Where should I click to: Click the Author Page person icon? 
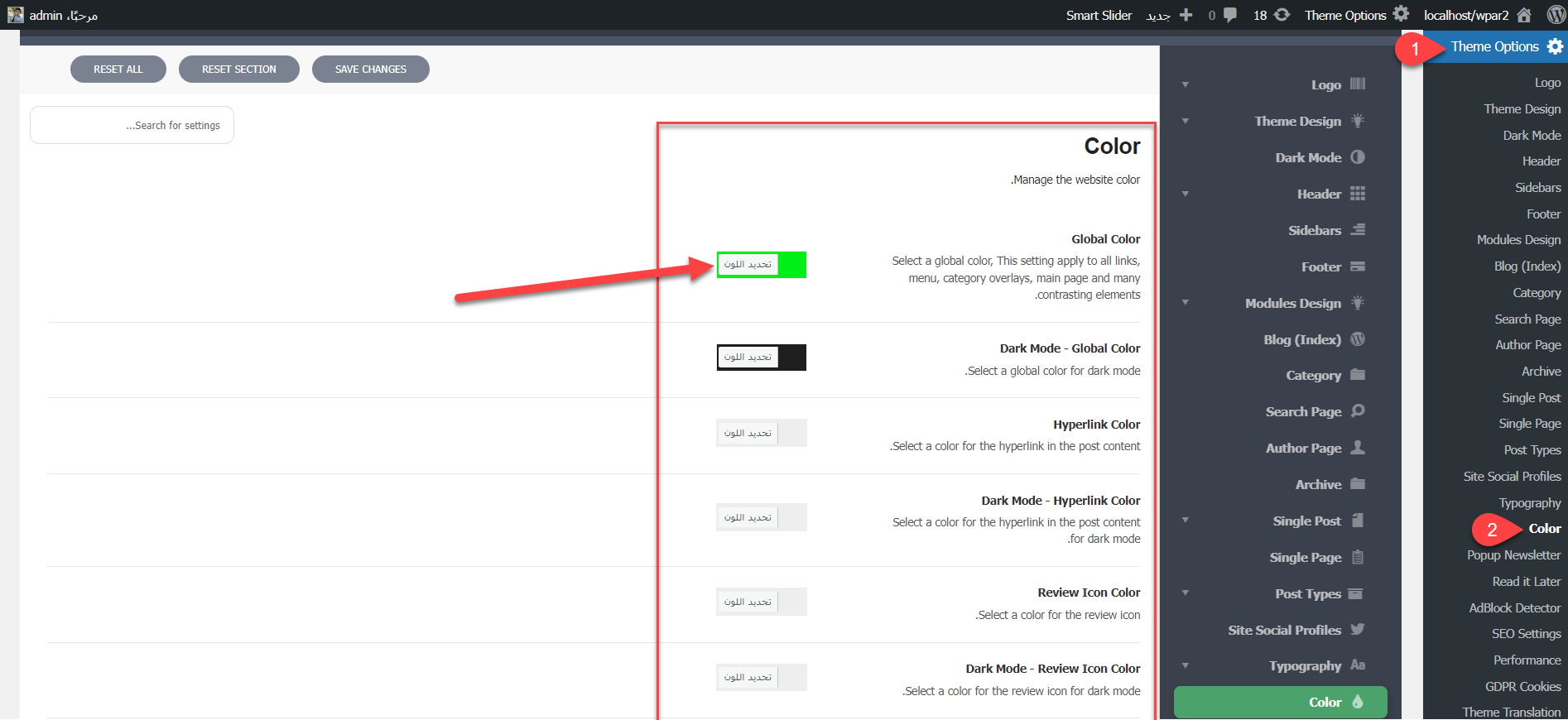1358,448
